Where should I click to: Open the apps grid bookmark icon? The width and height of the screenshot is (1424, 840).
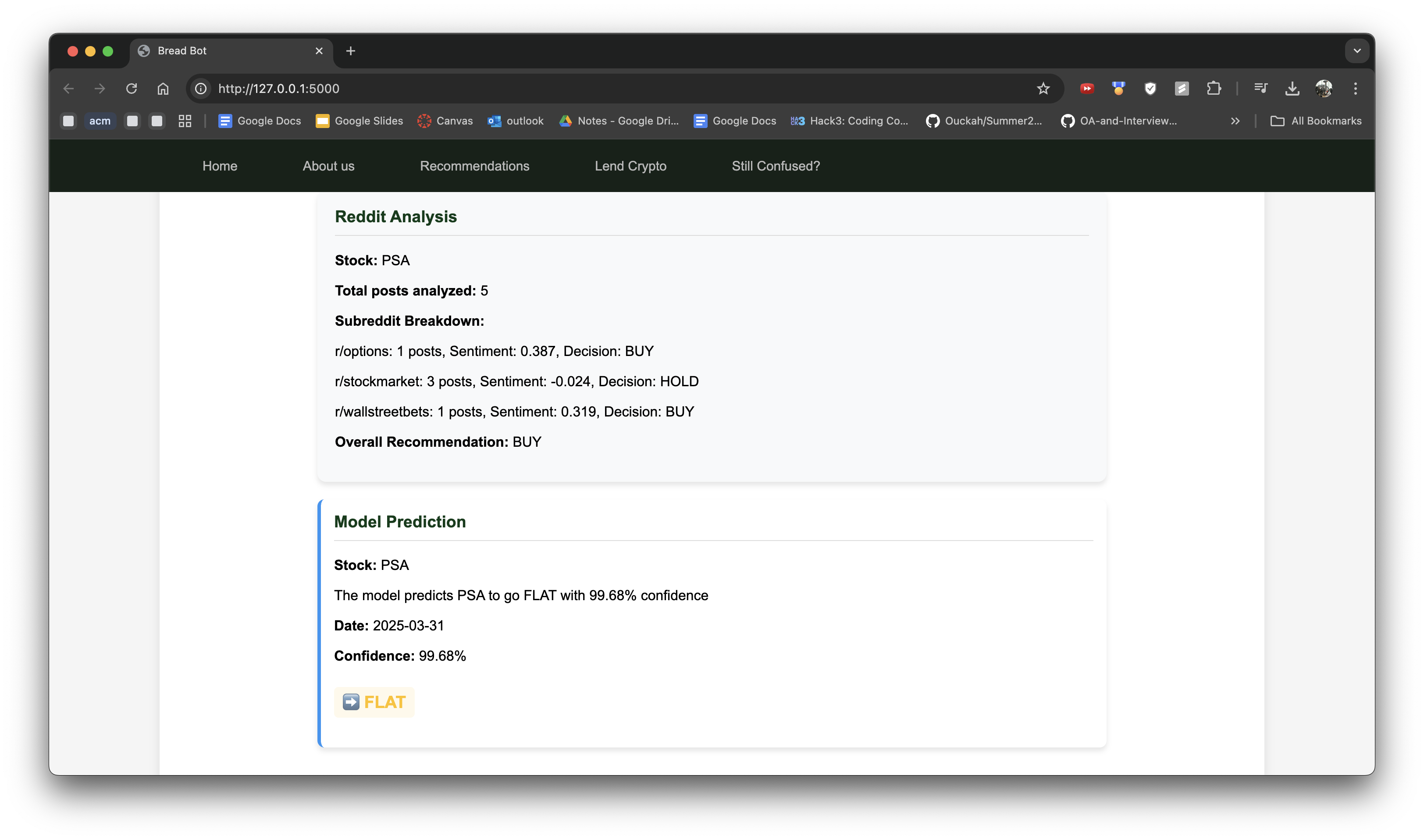click(185, 121)
